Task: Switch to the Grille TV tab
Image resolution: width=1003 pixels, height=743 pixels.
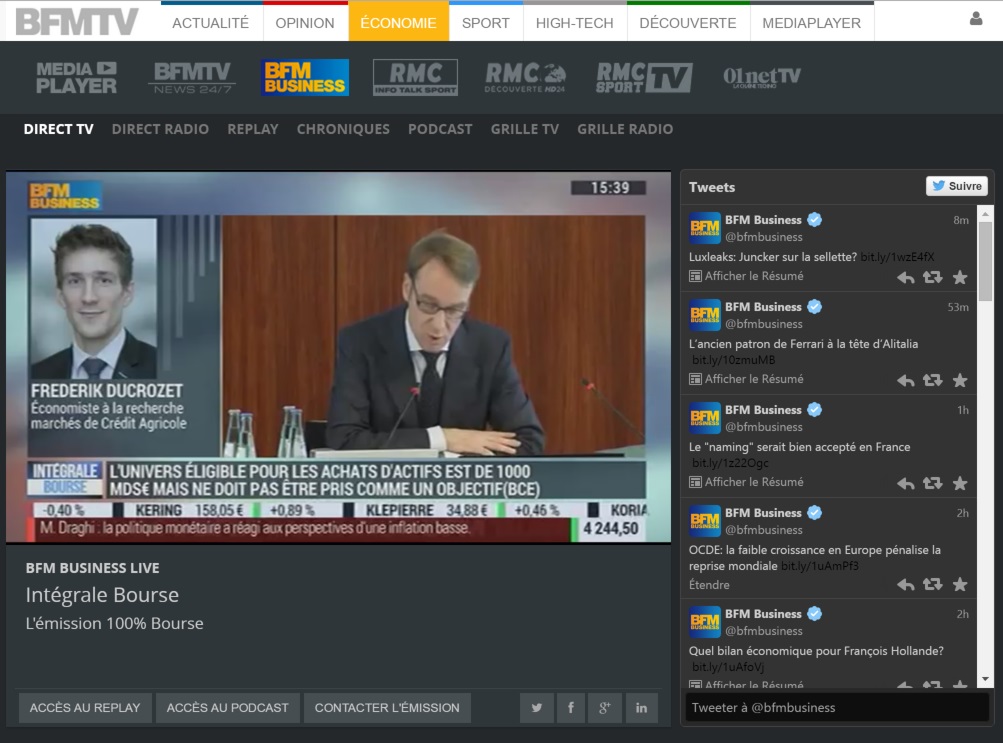Action: (x=525, y=129)
